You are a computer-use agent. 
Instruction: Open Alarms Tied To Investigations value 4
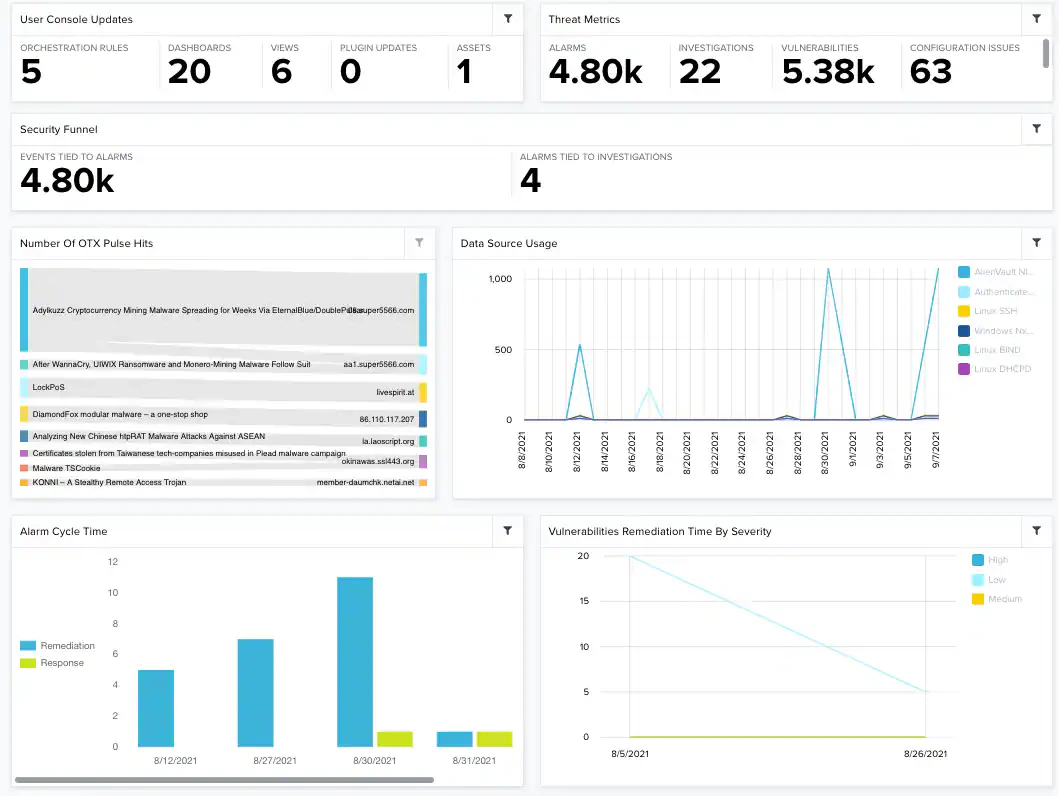pyautogui.click(x=531, y=180)
